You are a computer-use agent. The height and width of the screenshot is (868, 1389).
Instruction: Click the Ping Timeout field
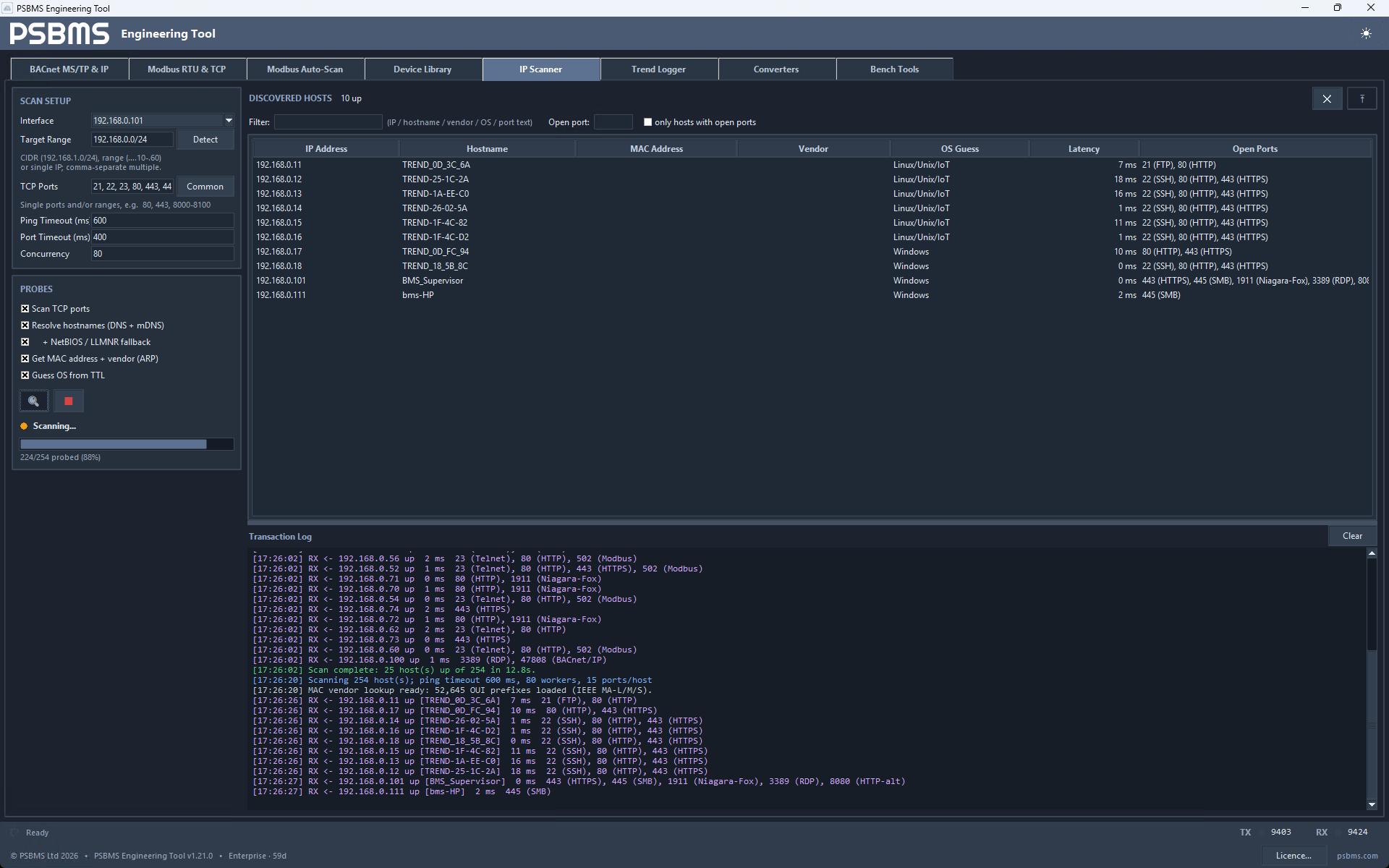162,221
